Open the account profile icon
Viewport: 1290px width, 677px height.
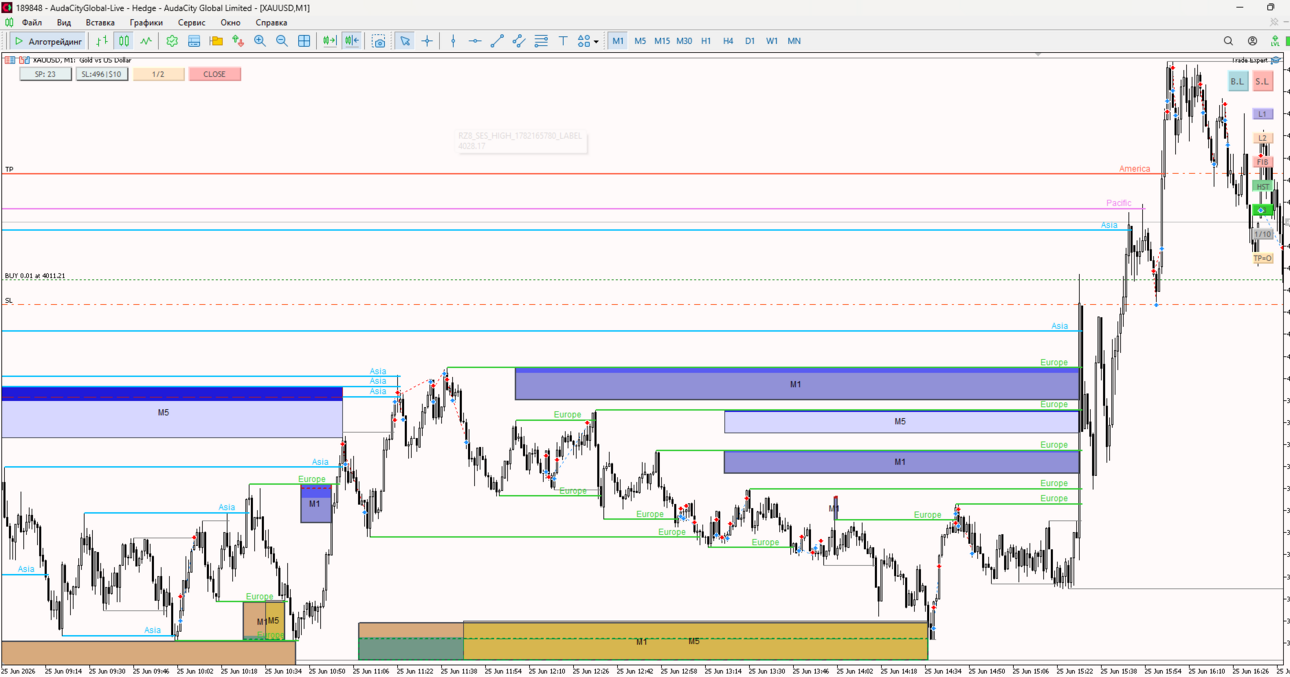tap(1252, 41)
